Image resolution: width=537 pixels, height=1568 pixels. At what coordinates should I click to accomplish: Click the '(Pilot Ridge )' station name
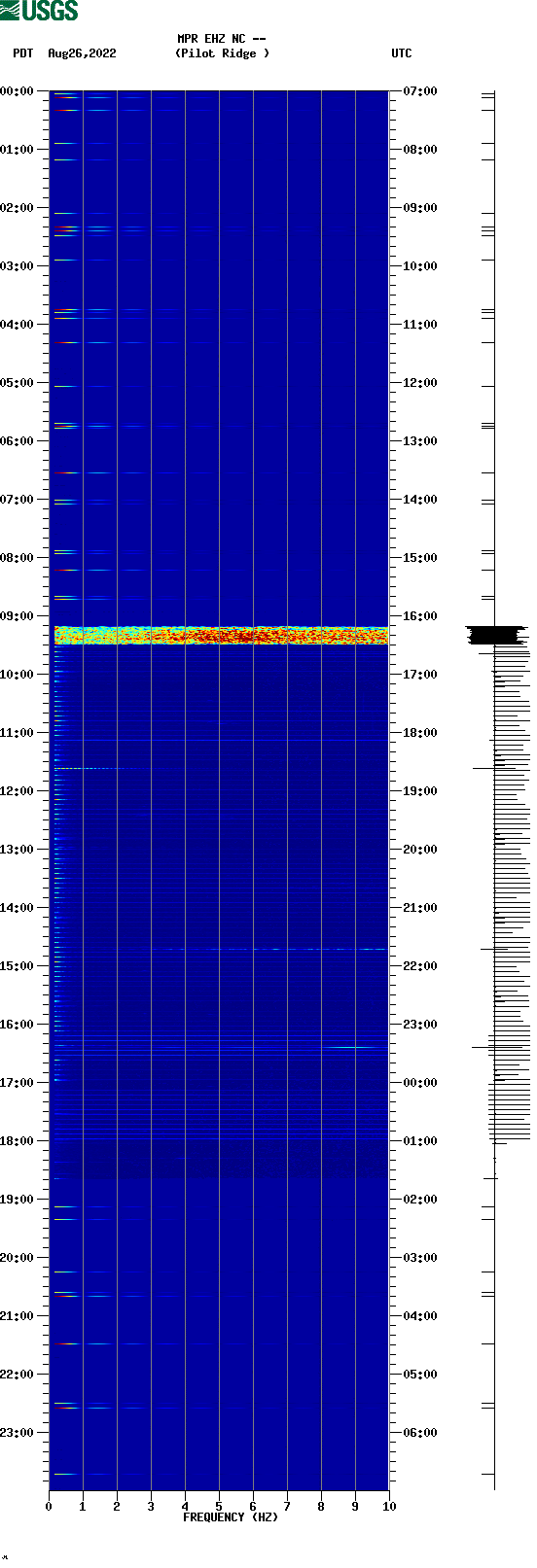(x=222, y=53)
